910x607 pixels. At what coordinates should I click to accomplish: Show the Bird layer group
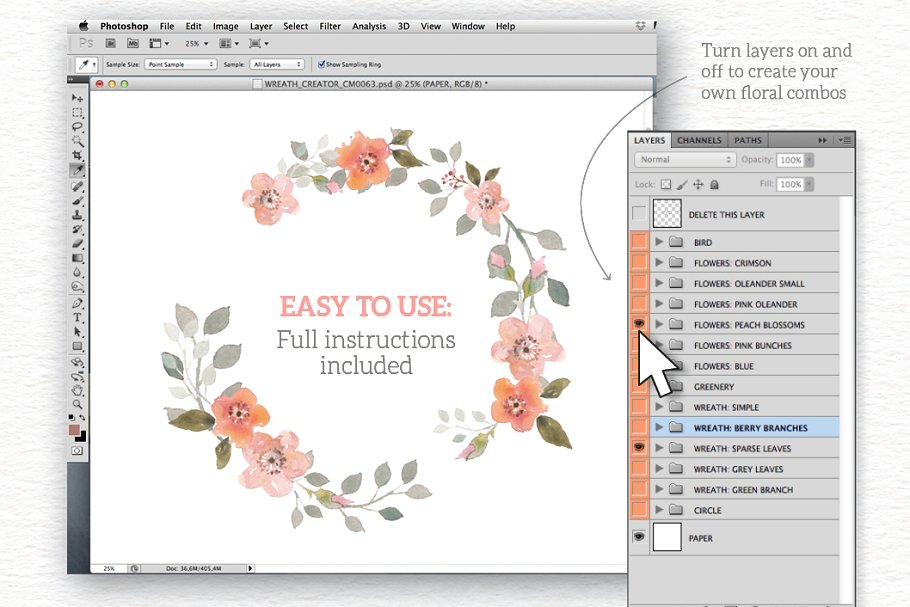639,242
